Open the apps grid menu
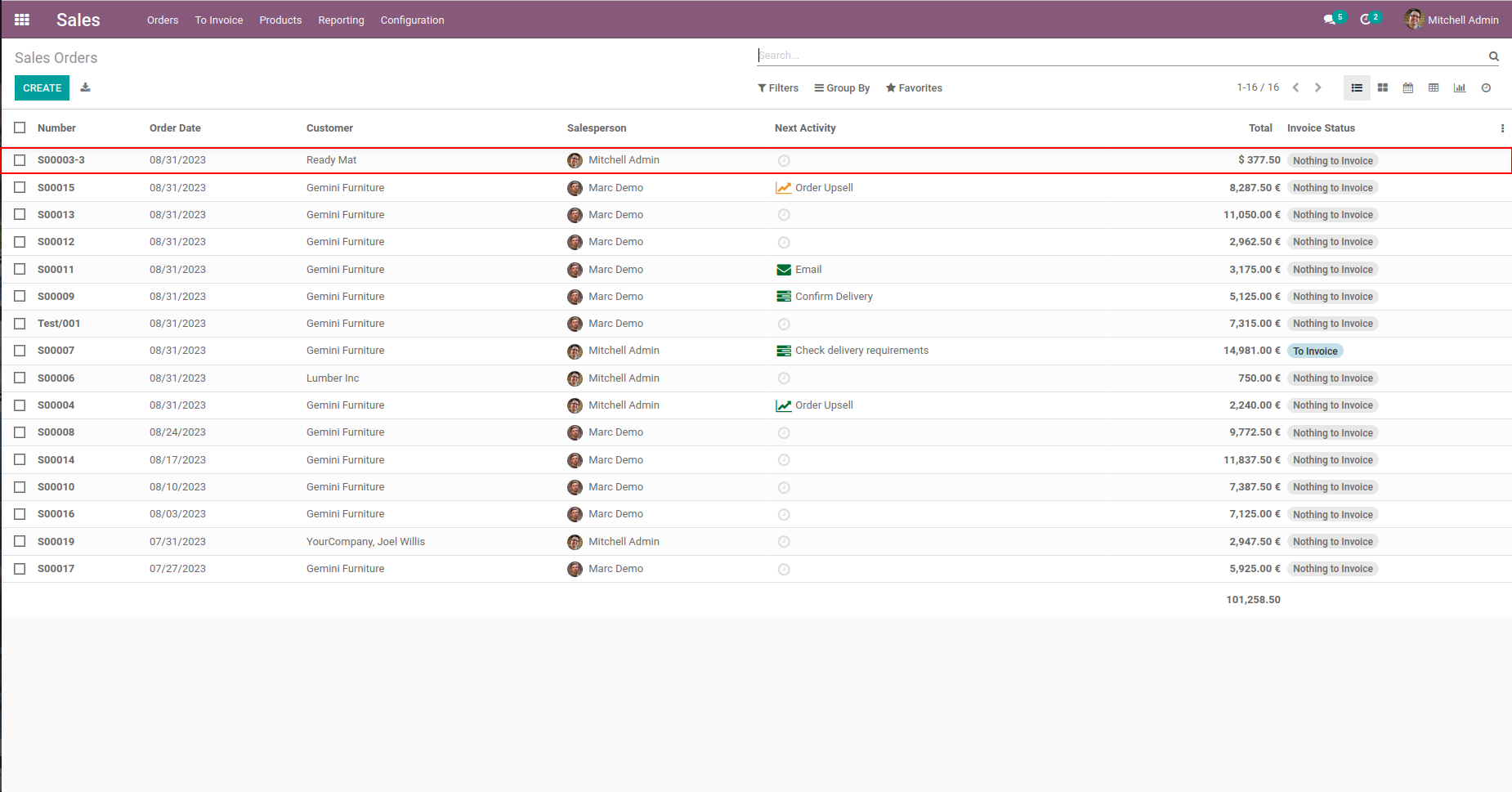1512x792 pixels. pyautogui.click(x=22, y=20)
